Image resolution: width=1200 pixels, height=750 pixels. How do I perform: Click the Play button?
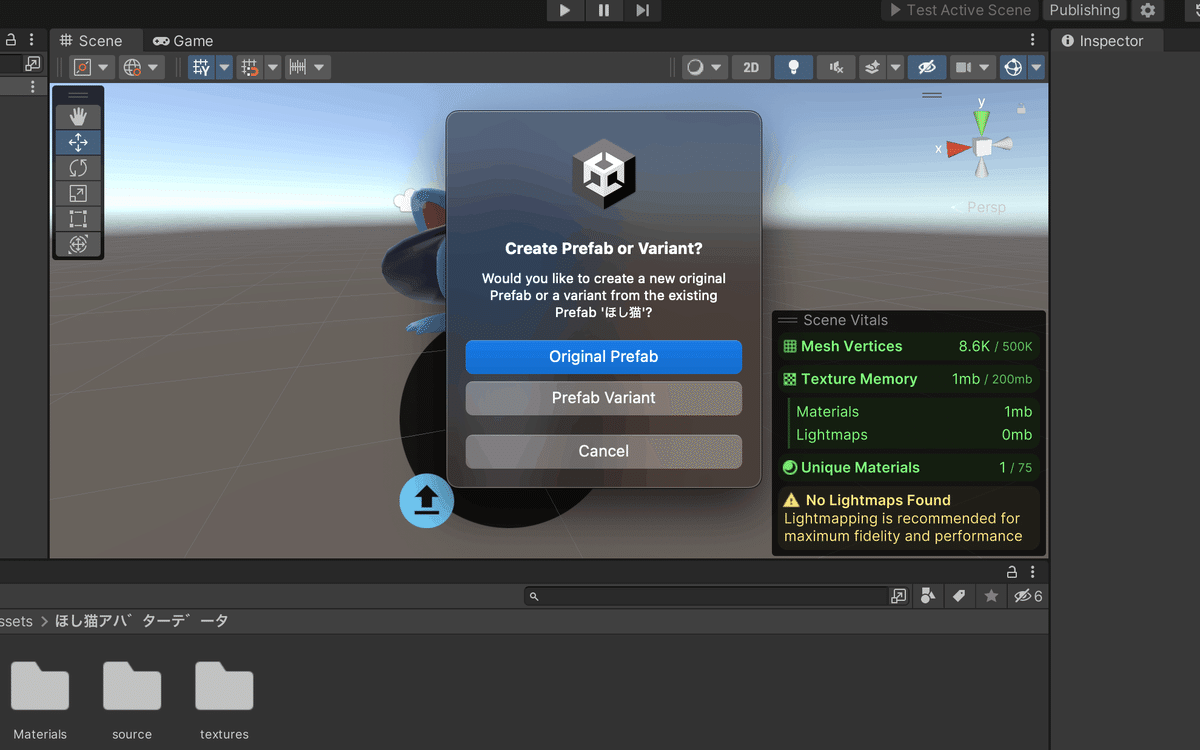565,10
